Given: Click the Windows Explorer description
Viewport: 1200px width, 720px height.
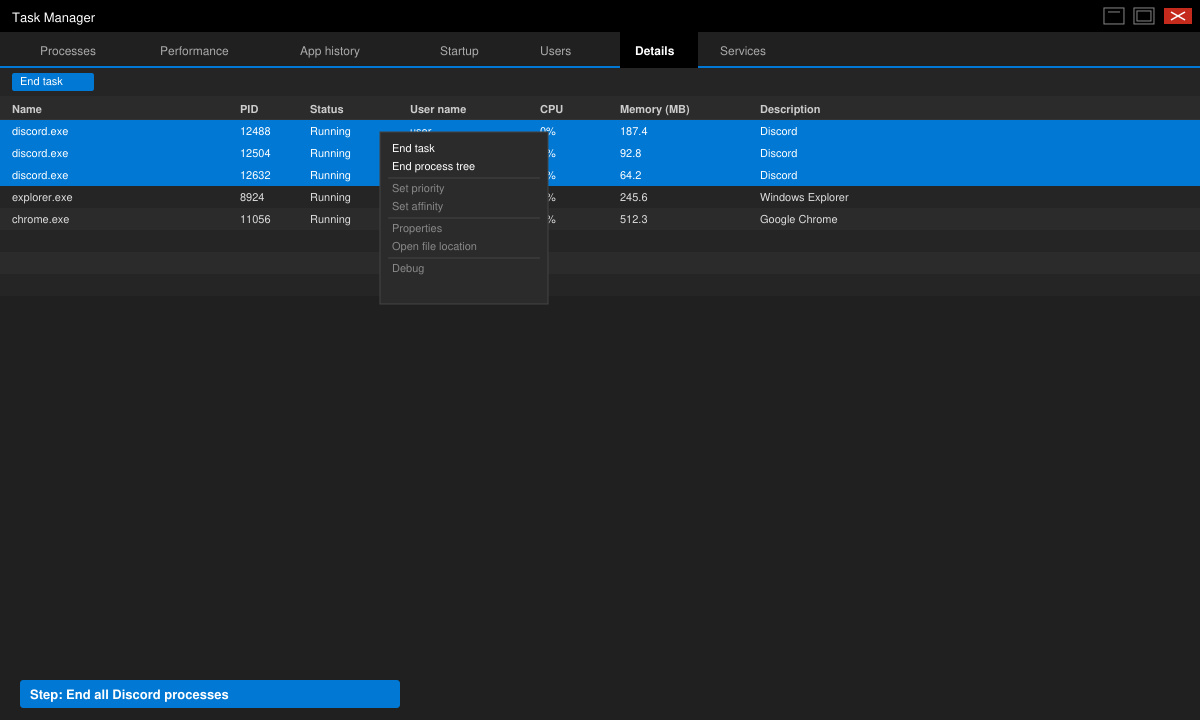Looking at the screenshot, I should 804,197.
